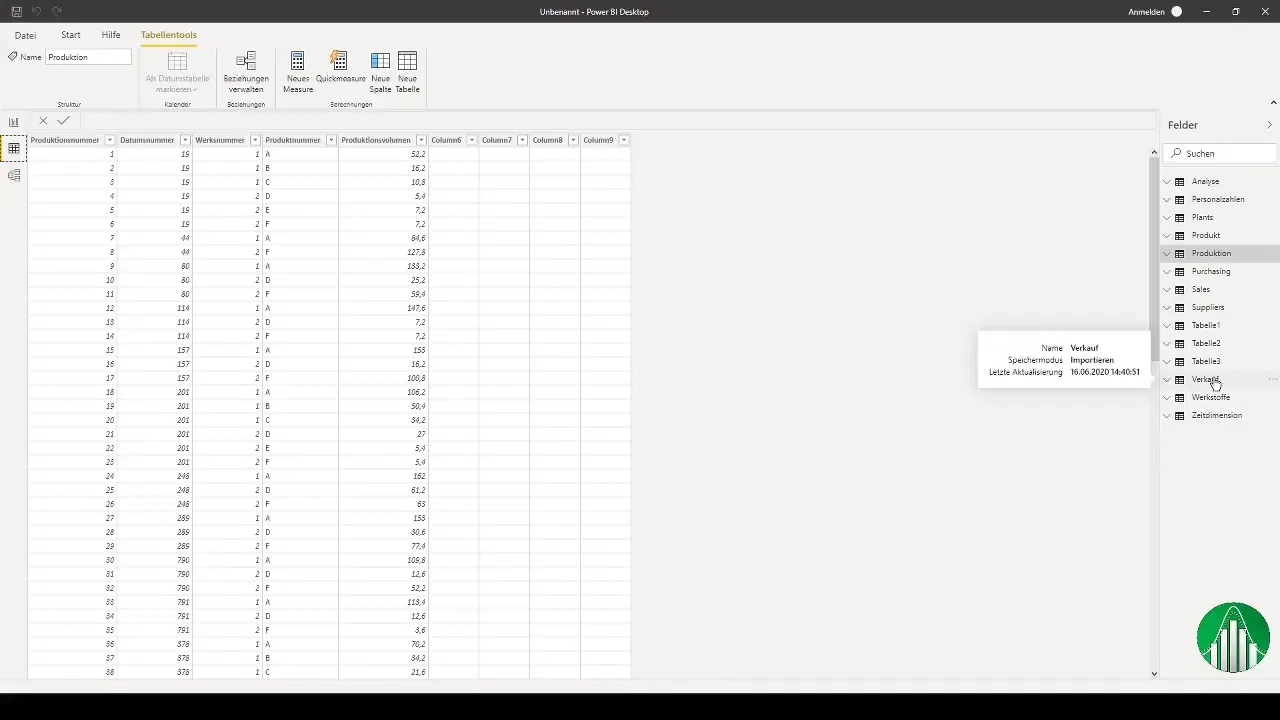
Task: Open the Datei tab
Action: click(25, 35)
